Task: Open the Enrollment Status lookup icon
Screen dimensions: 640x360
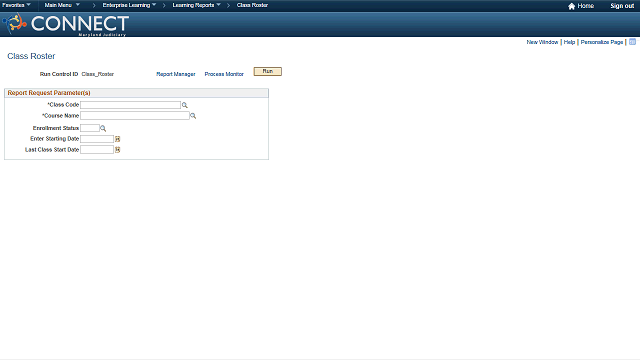Action: click(x=103, y=129)
